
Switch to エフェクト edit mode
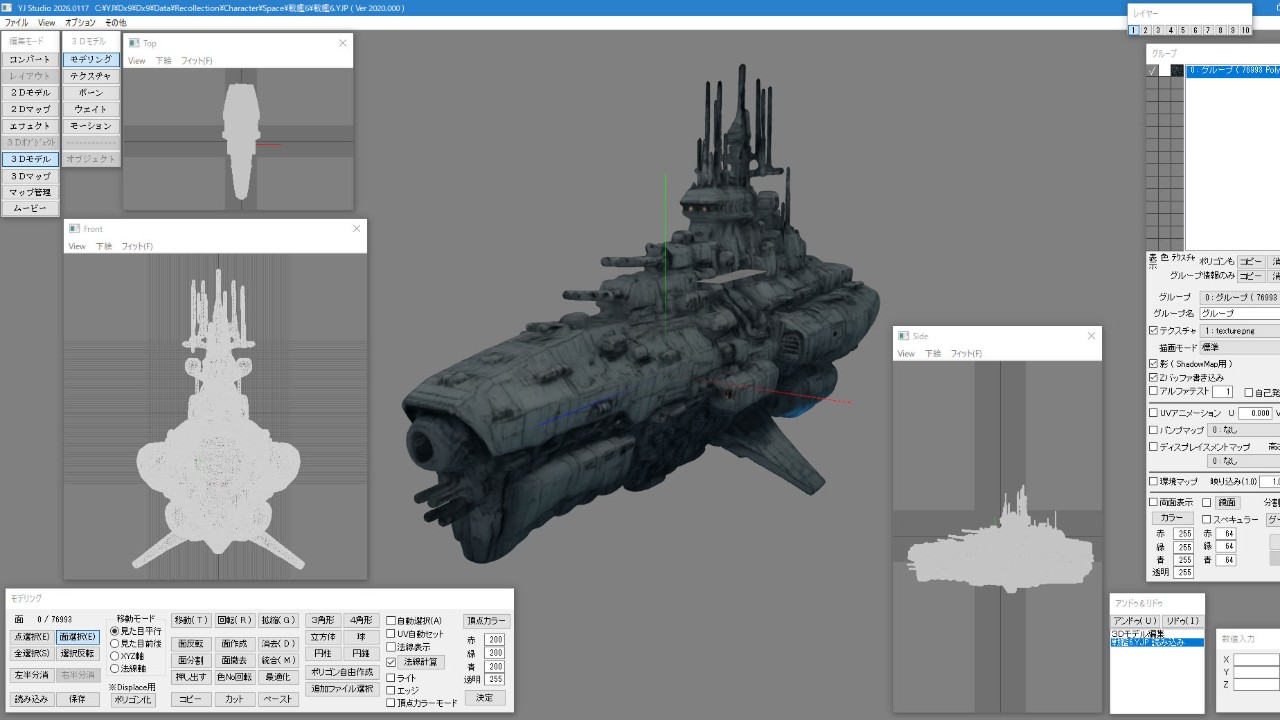[30, 126]
